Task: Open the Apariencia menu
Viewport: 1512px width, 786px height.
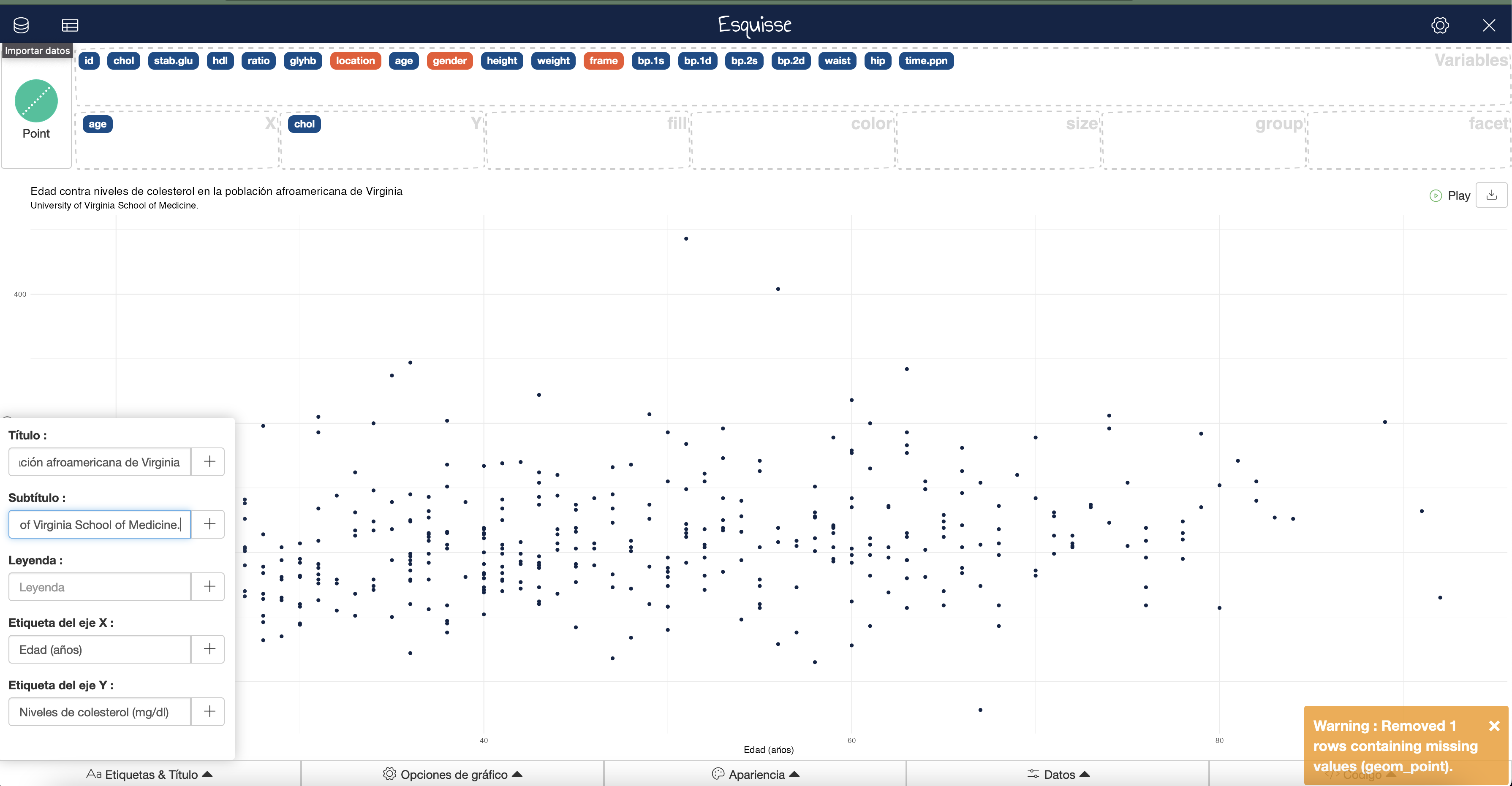Action: point(756,774)
